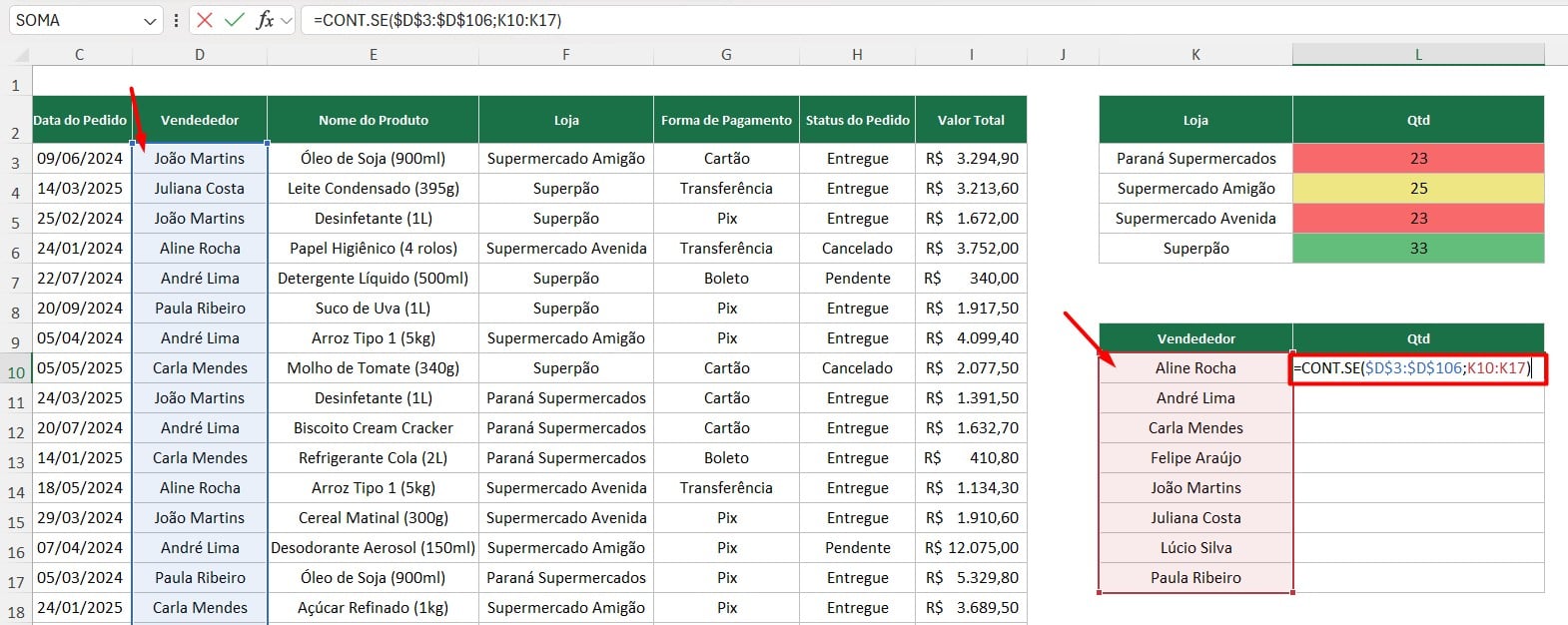Image resolution: width=1568 pixels, height=625 pixels.
Task: Open the chevron dropdown next to fx
Action: (x=287, y=20)
